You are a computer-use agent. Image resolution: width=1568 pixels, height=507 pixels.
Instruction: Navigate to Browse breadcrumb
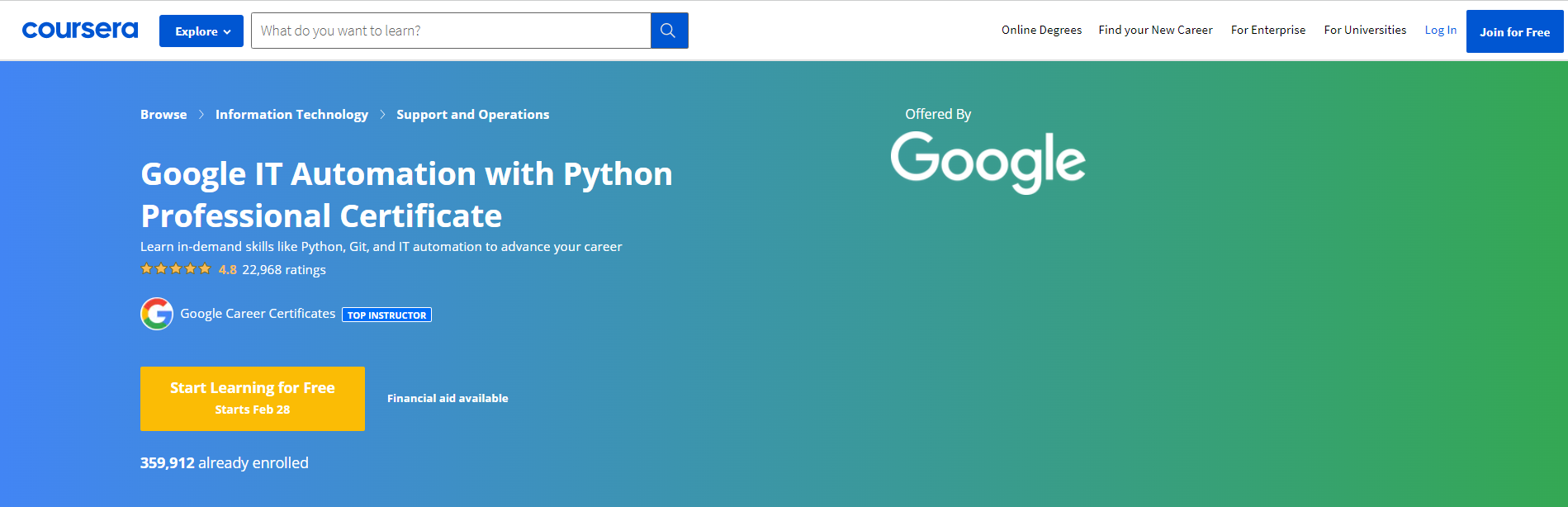point(163,114)
